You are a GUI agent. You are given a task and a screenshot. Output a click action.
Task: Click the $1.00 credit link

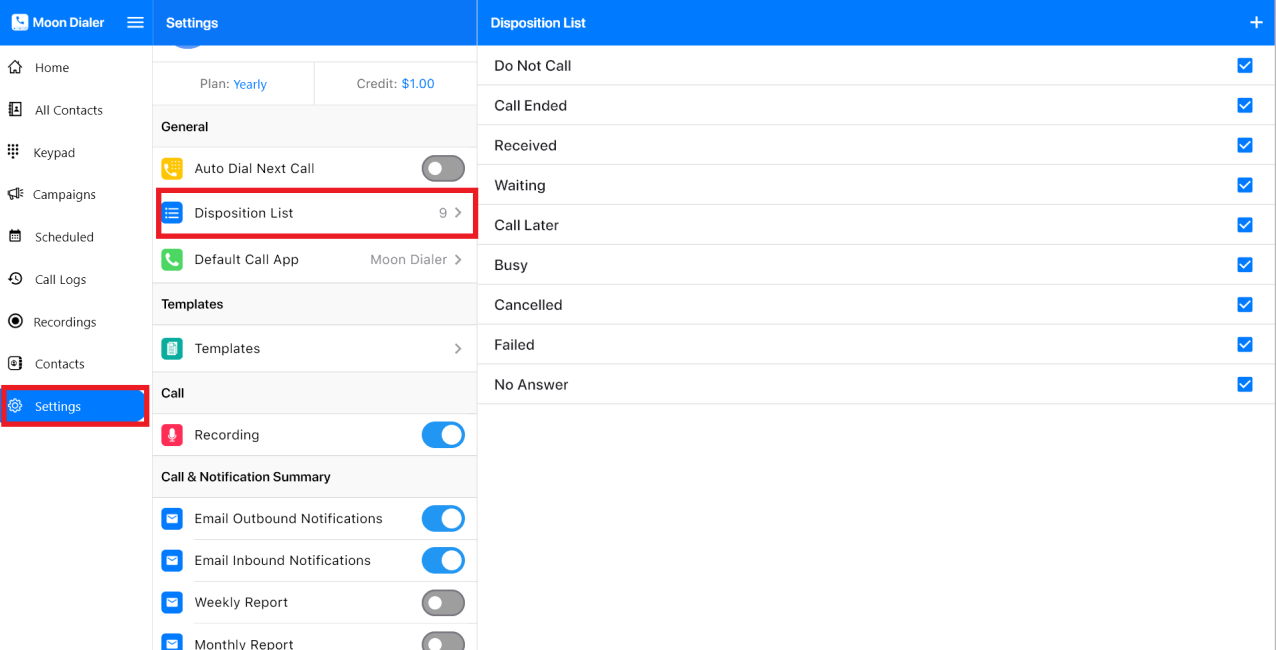(418, 84)
